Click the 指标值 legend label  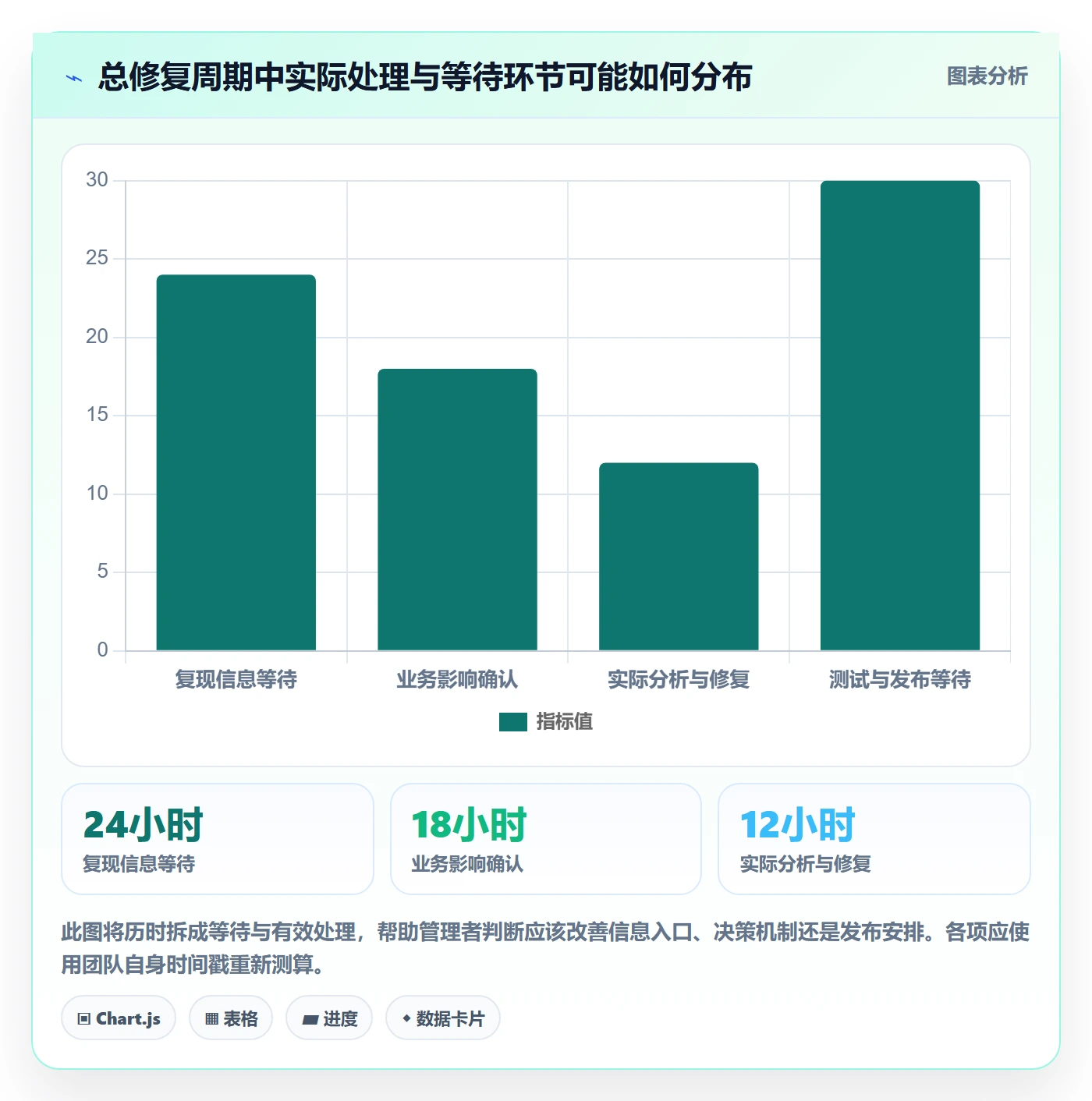tap(564, 722)
